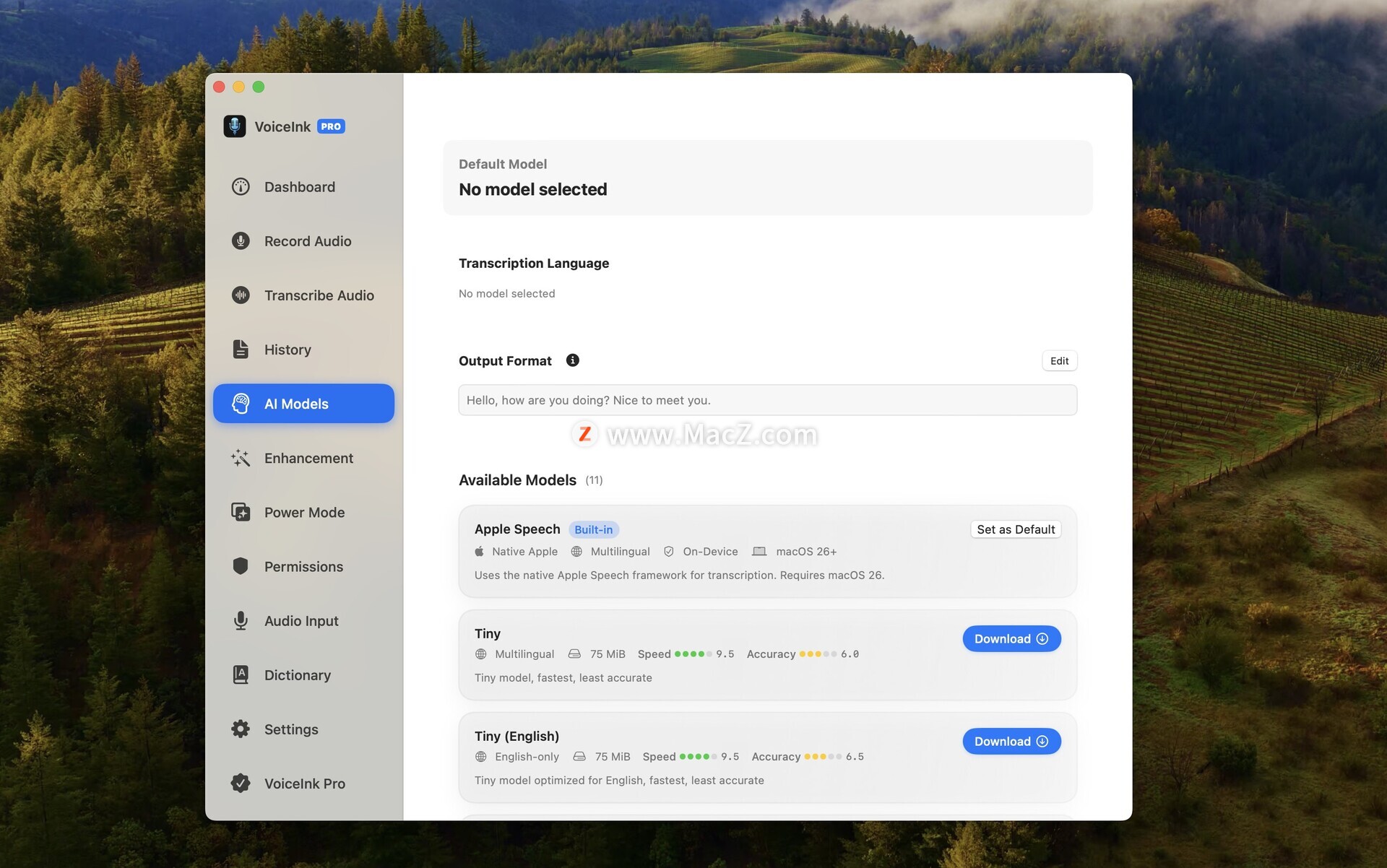
Task: Click the Output Format sample text field
Action: point(767,400)
